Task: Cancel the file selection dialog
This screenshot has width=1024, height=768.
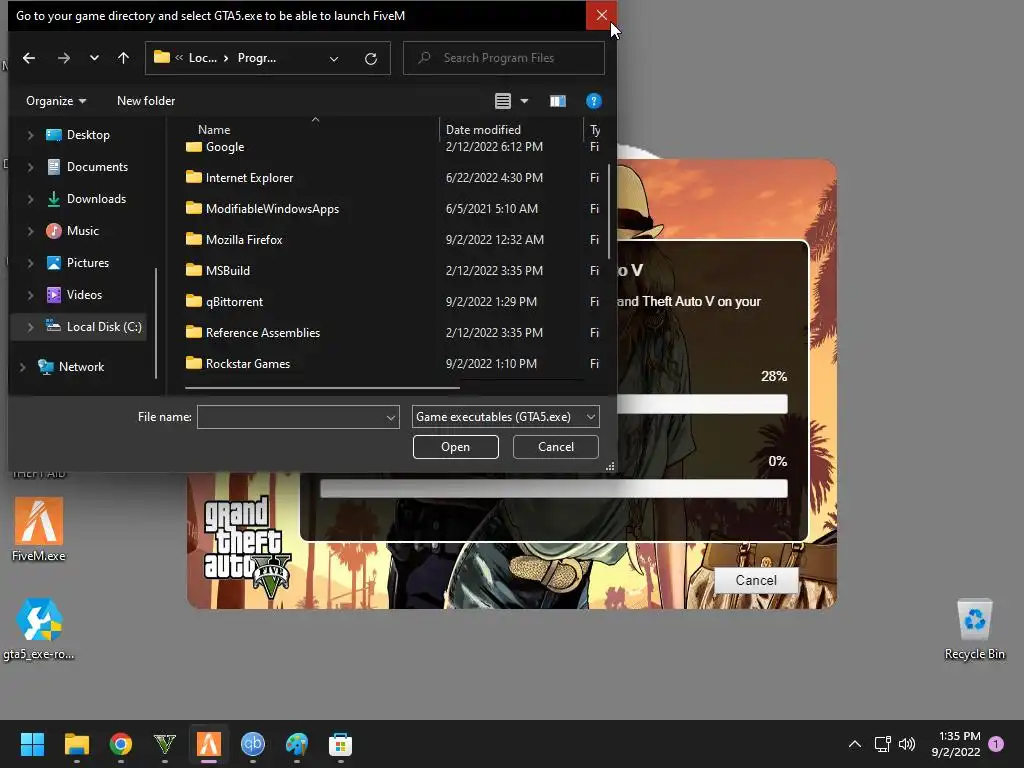Action: (556, 447)
